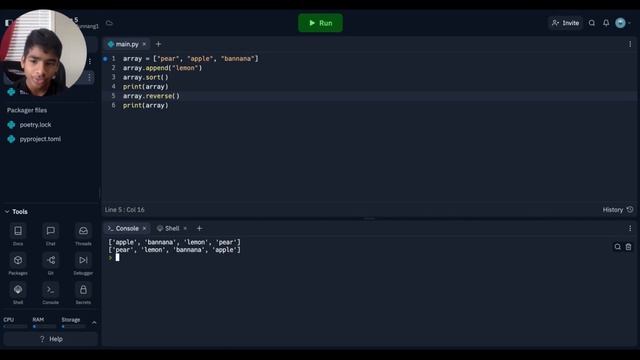Click the first console output line
The height and width of the screenshot is (360, 640).
click(174, 242)
